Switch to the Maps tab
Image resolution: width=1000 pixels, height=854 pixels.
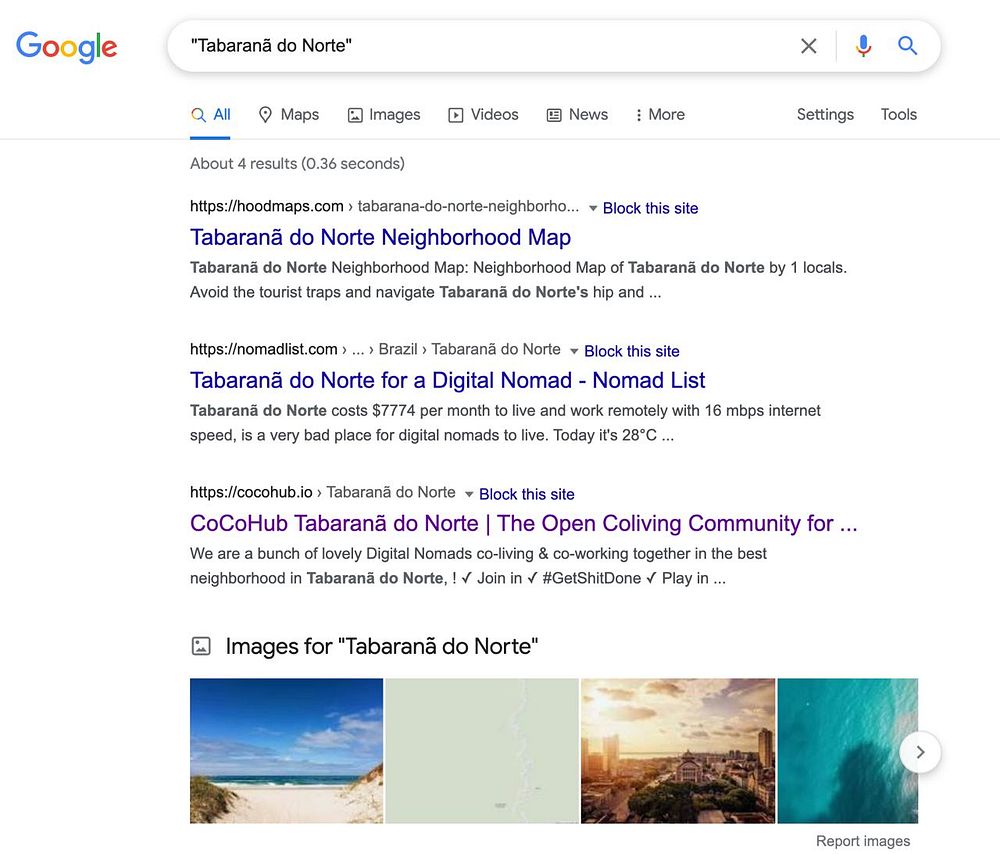(x=288, y=115)
